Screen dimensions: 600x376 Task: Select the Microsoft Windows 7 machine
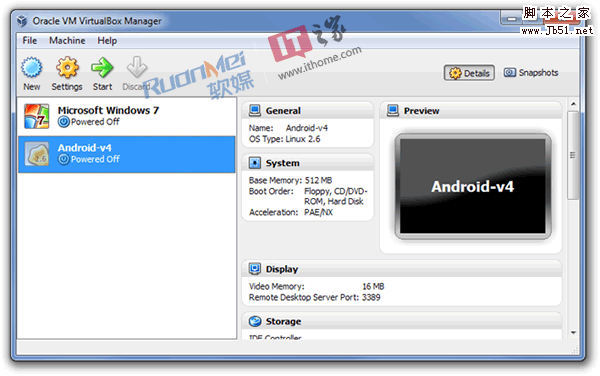(127, 116)
